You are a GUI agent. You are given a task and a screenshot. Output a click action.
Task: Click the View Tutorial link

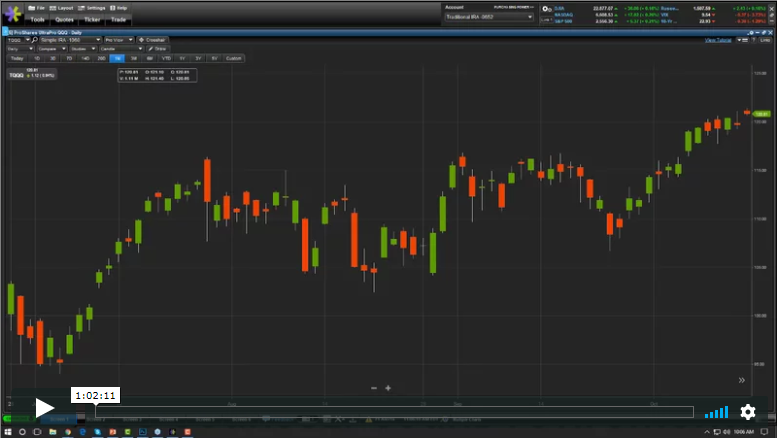(718, 40)
